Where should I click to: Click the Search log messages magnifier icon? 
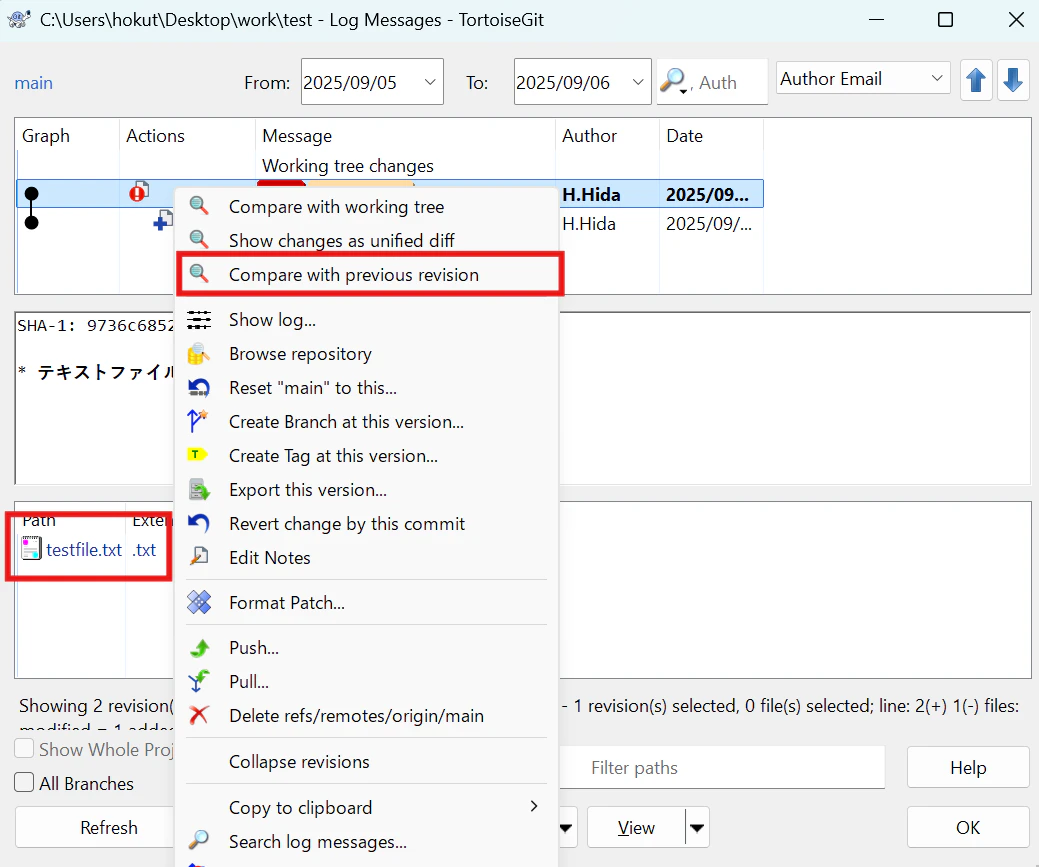tap(199, 840)
